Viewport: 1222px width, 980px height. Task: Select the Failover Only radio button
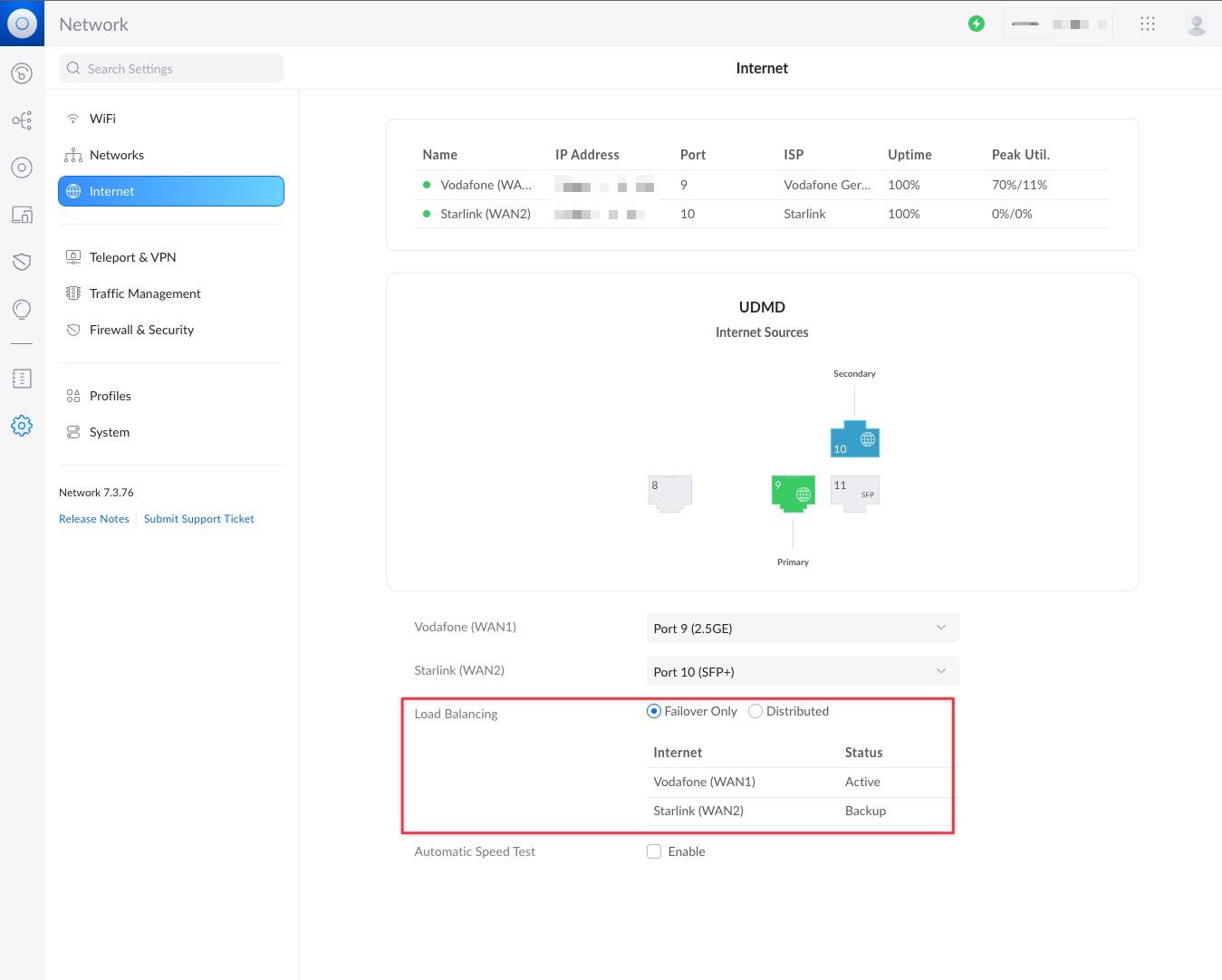[654, 711]
